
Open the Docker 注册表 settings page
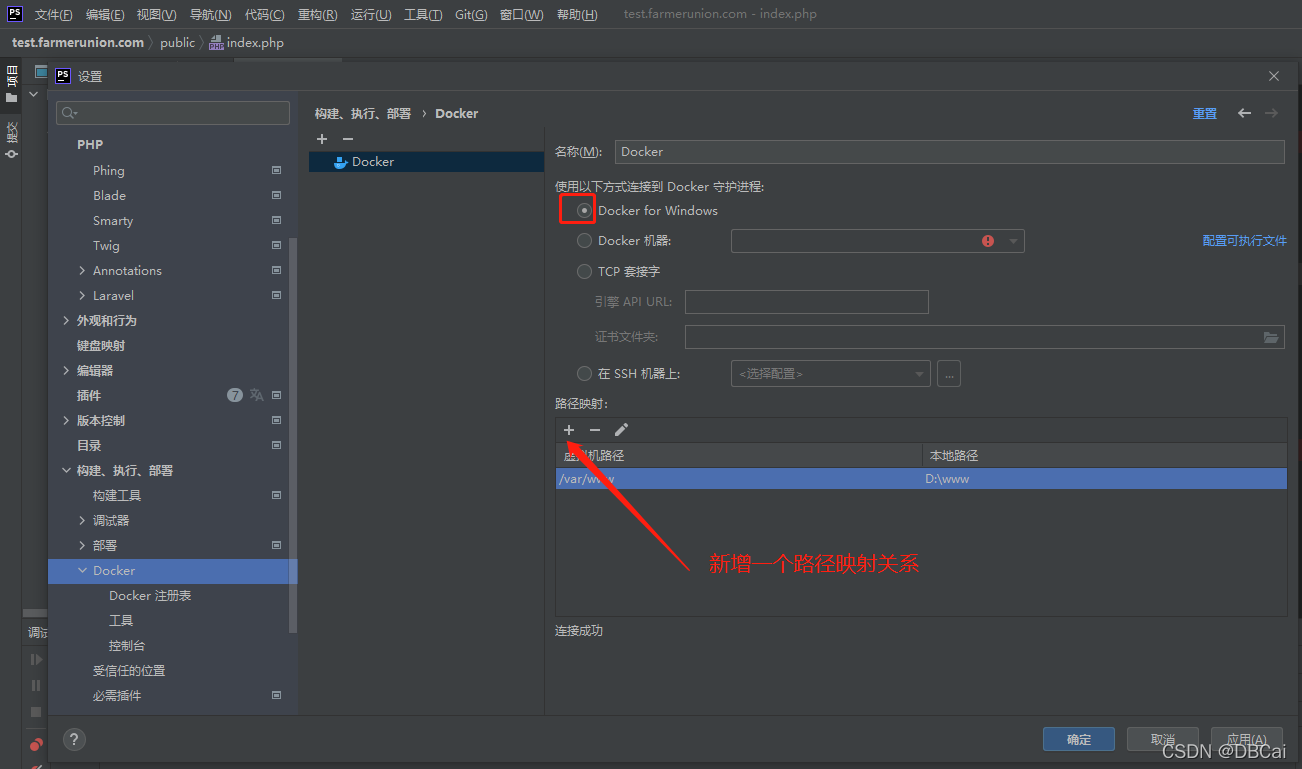(150, 596)
